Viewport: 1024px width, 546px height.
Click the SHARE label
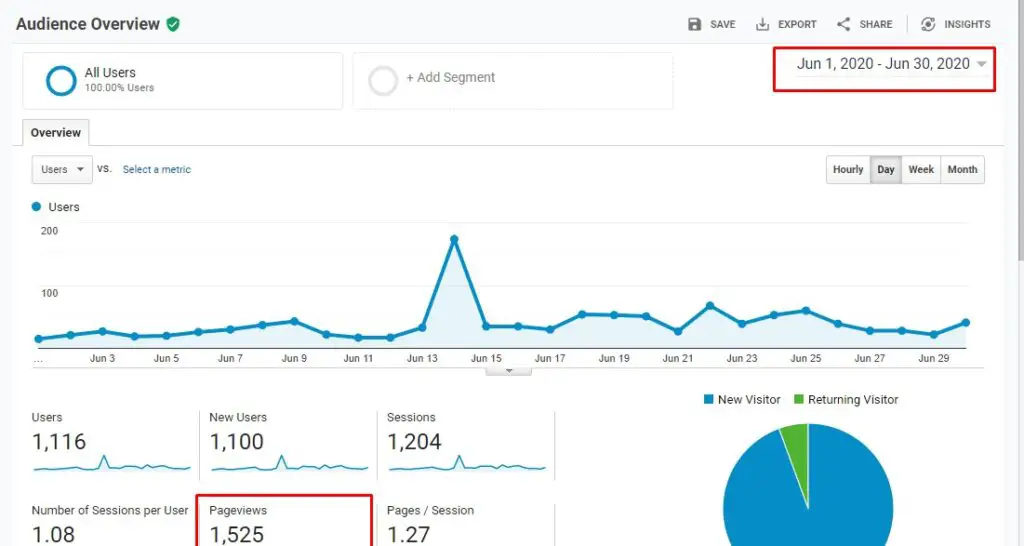click(x=876, y=24)
